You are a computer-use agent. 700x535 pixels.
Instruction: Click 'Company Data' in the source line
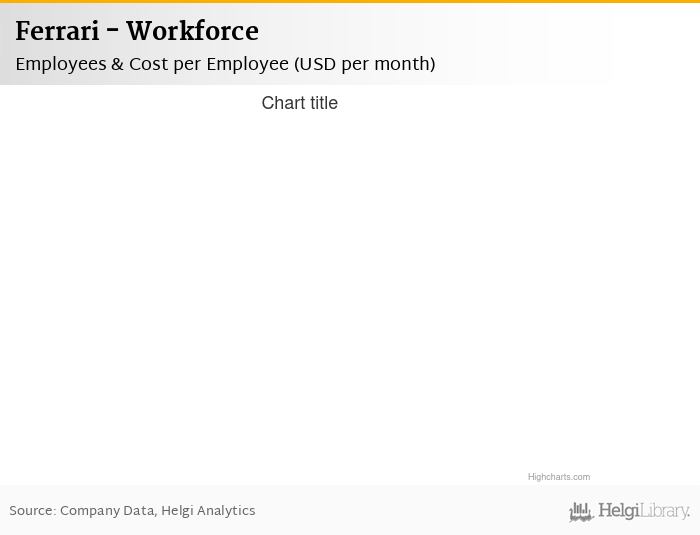(x=106, y=511)
